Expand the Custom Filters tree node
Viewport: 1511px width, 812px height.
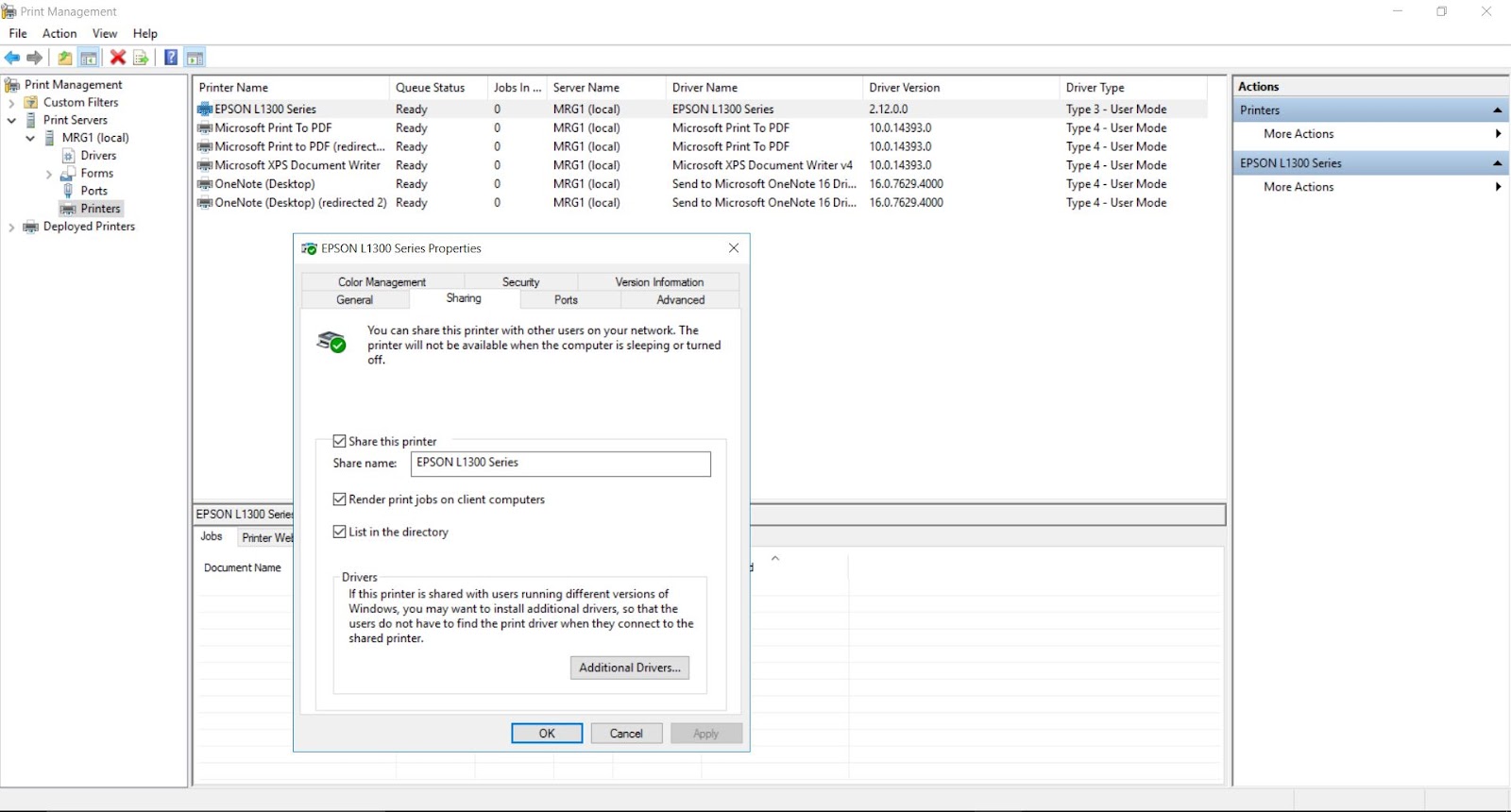(x=11, y=103)
